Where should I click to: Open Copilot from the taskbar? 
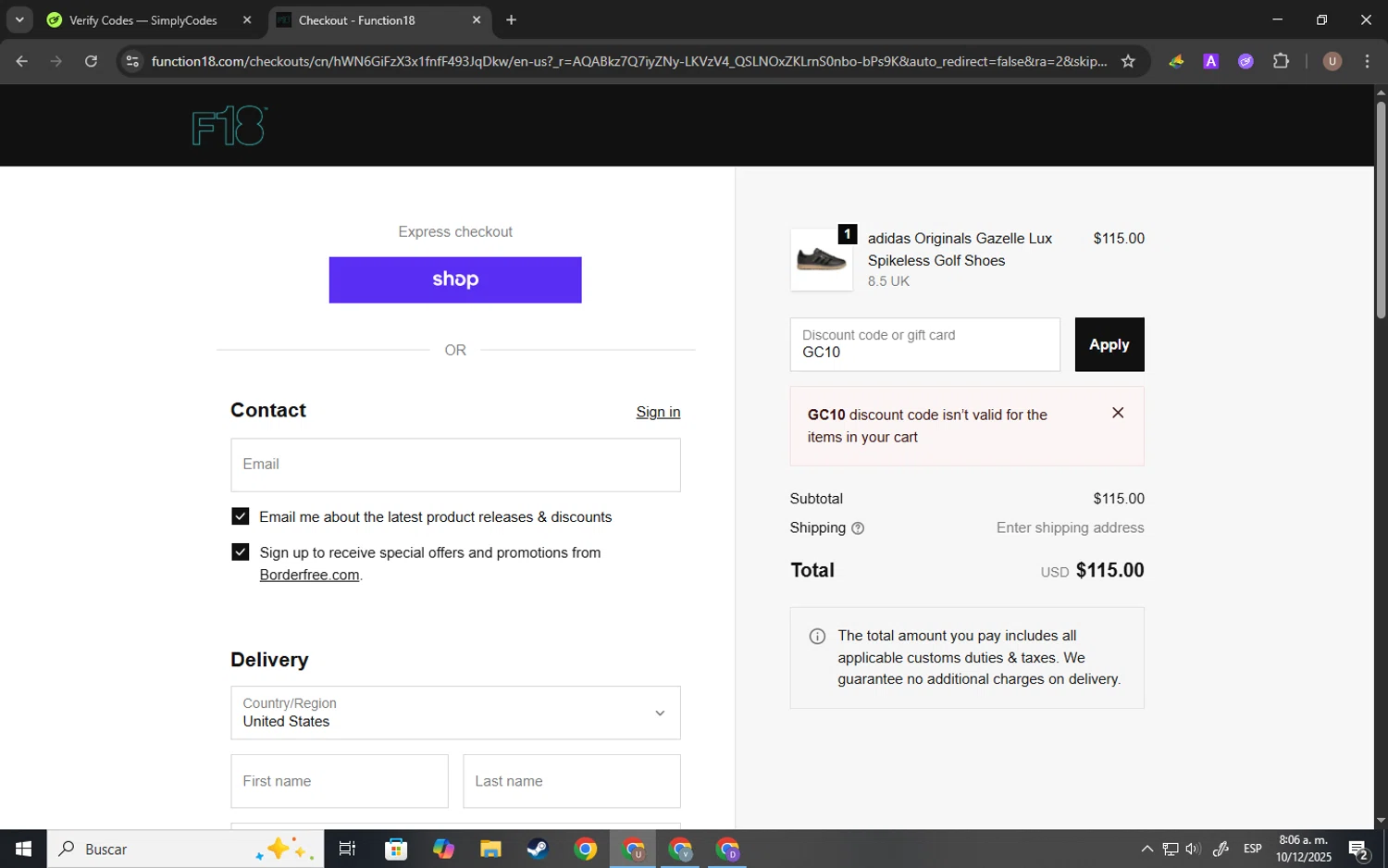443,849
